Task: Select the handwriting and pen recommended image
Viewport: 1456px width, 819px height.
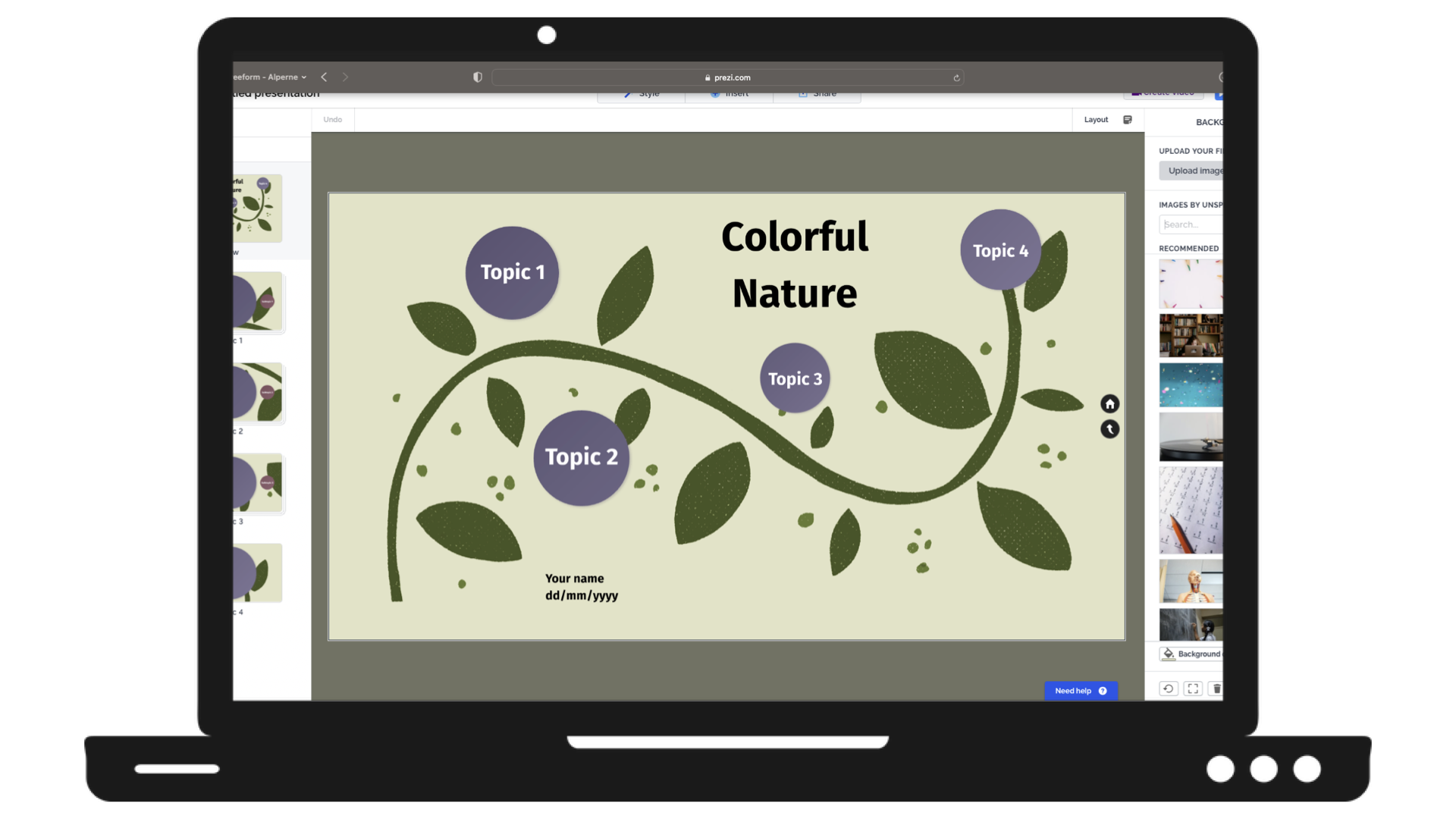Action: [1191, 510]
